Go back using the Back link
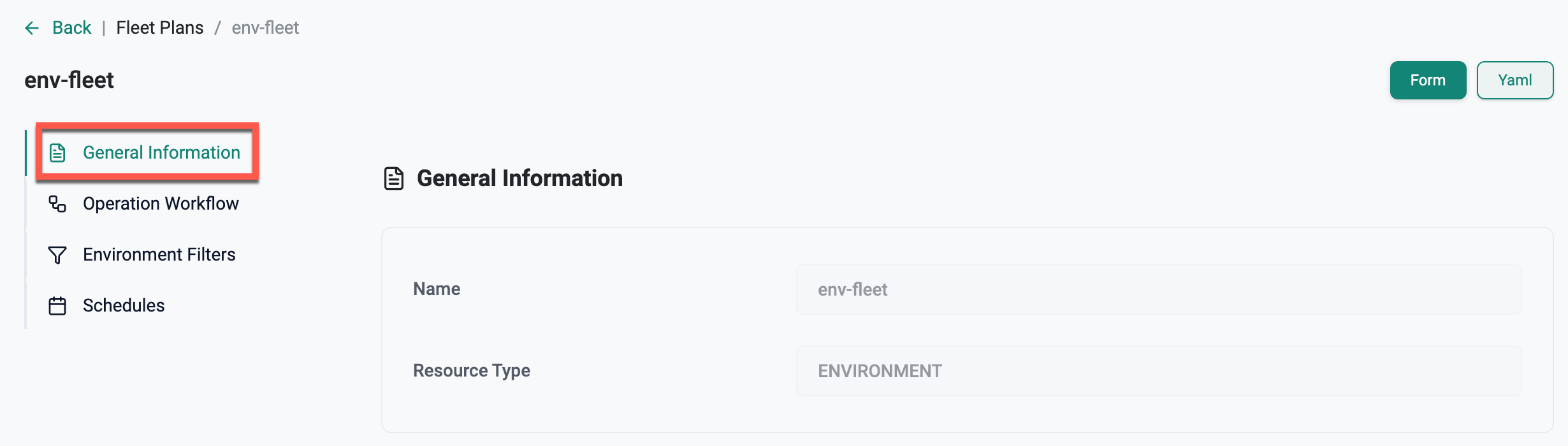This screenshot has height=446, width=1568. (71, 28)
